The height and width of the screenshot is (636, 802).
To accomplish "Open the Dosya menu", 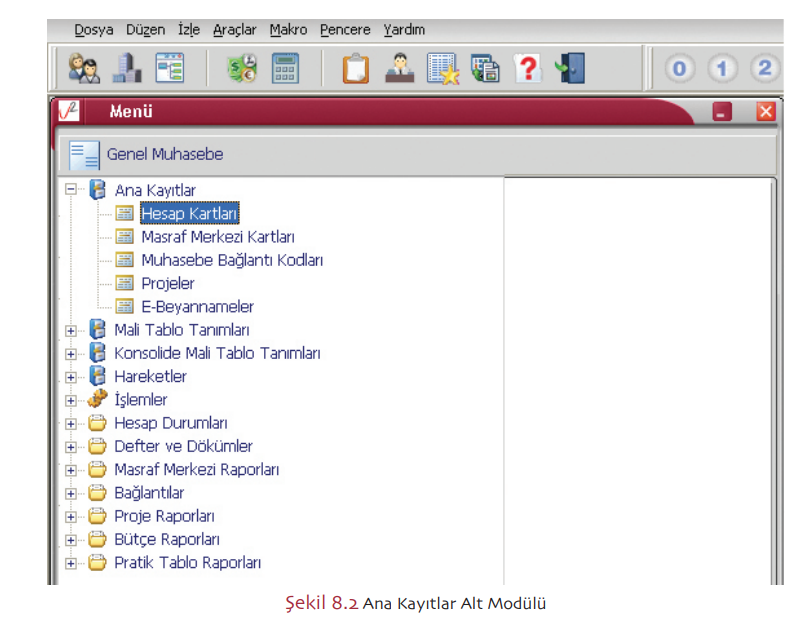I will click(93, 30).
